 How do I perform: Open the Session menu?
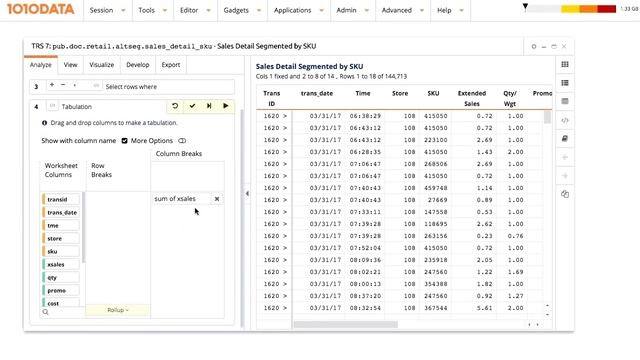click(107, 10)
